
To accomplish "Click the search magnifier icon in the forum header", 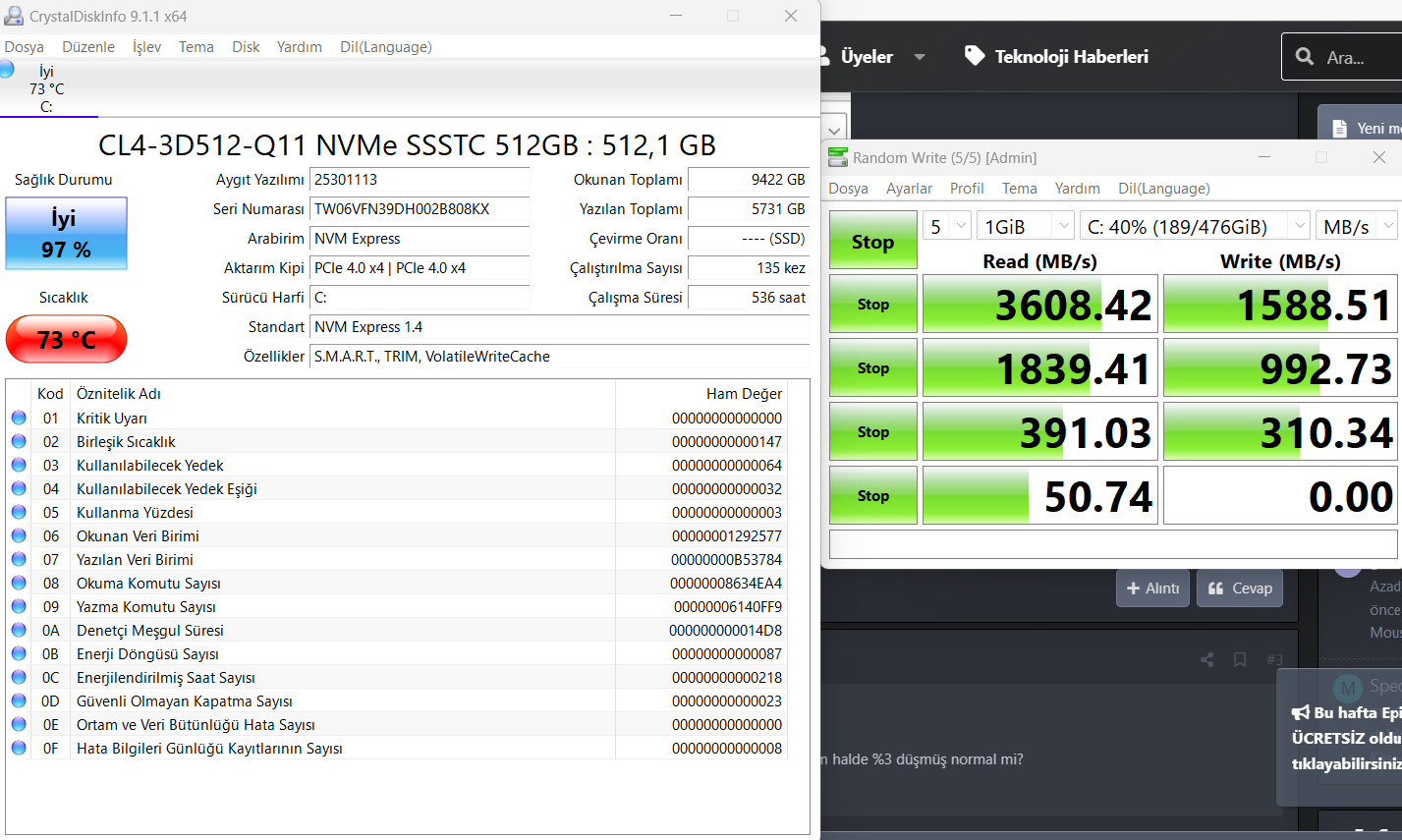I will (1305, 57).
